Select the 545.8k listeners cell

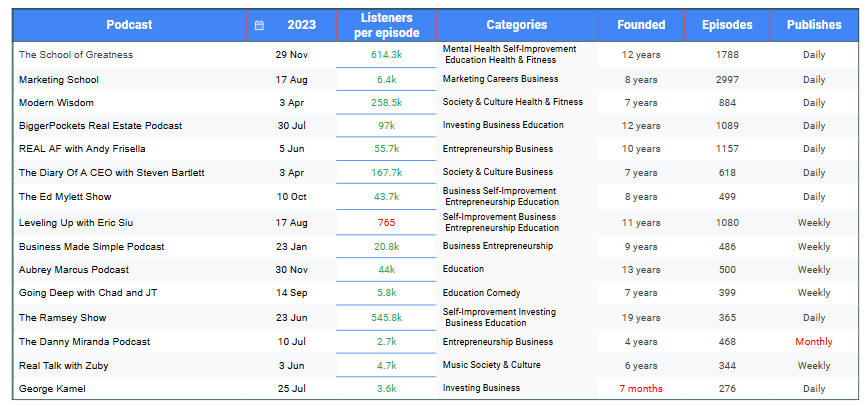coord(387,318)
